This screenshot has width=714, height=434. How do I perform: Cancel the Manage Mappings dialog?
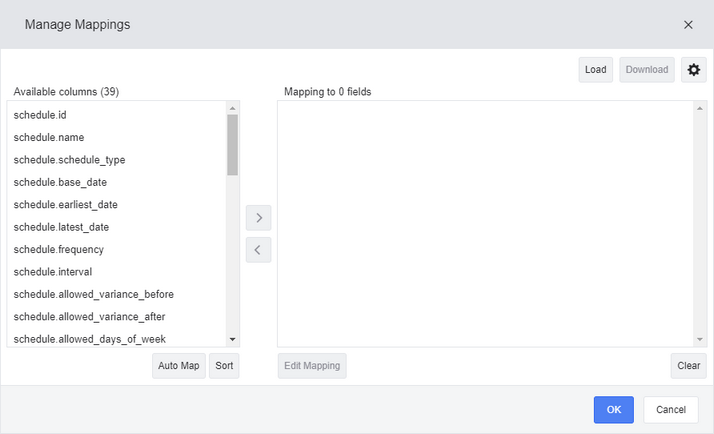coord(671,409)
